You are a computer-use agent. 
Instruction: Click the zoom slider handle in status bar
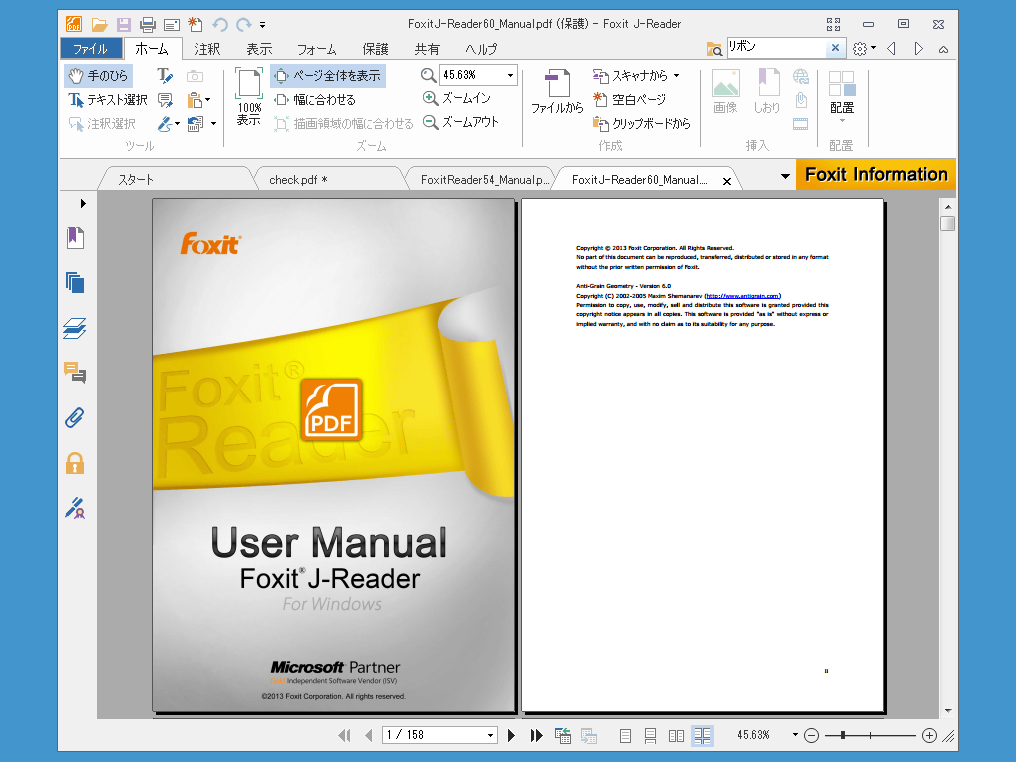[x=842, y=735]
